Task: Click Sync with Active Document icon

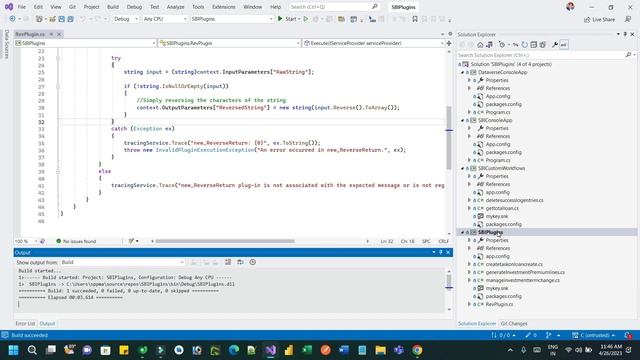Action: pos(516,45)
